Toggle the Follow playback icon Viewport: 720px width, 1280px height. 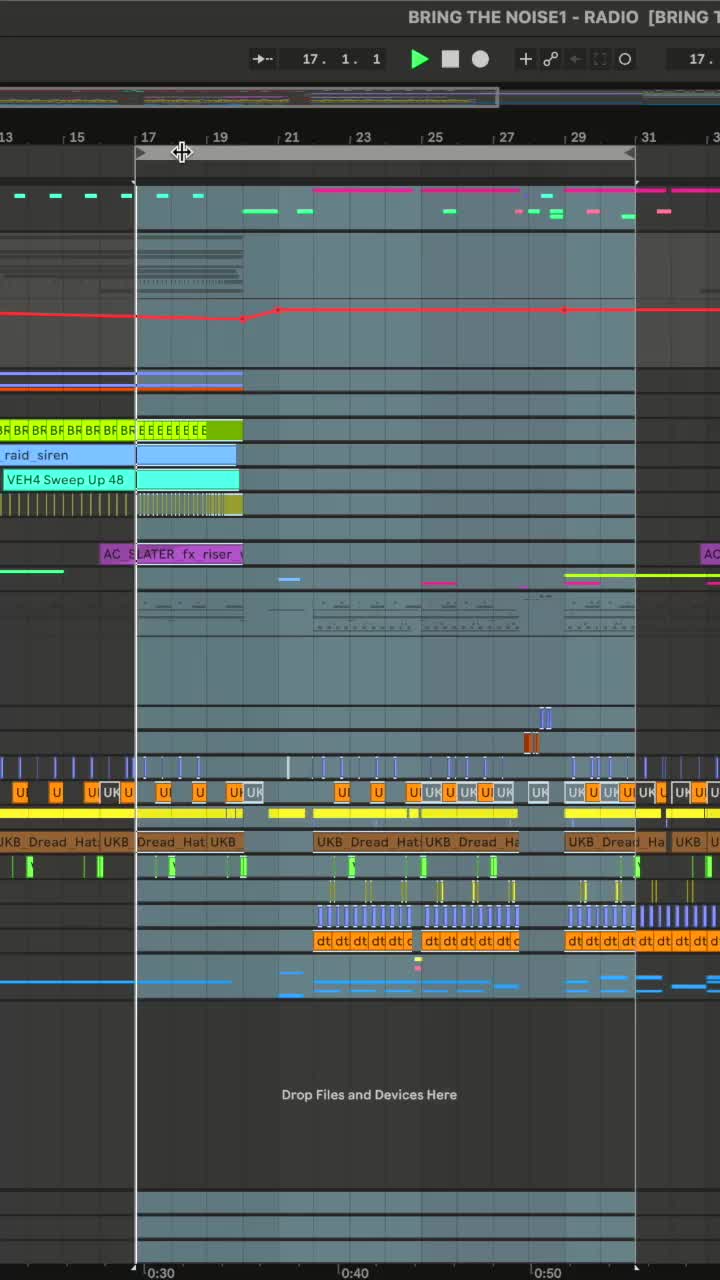[x=262, y=59]
